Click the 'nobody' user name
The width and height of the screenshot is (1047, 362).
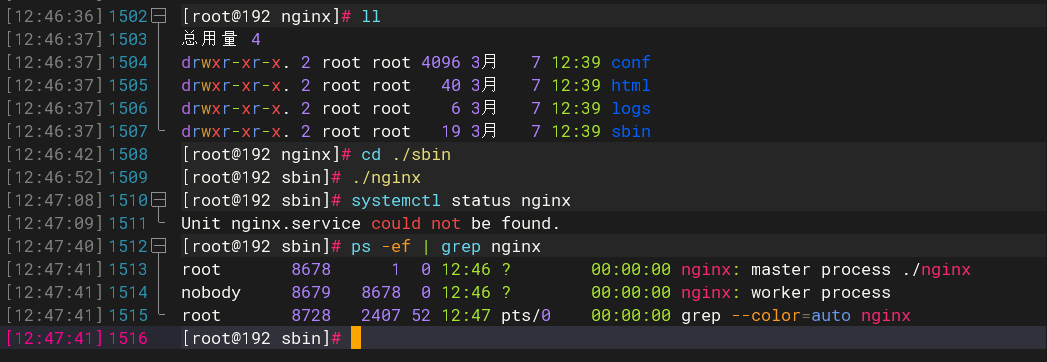click(211, 293)
